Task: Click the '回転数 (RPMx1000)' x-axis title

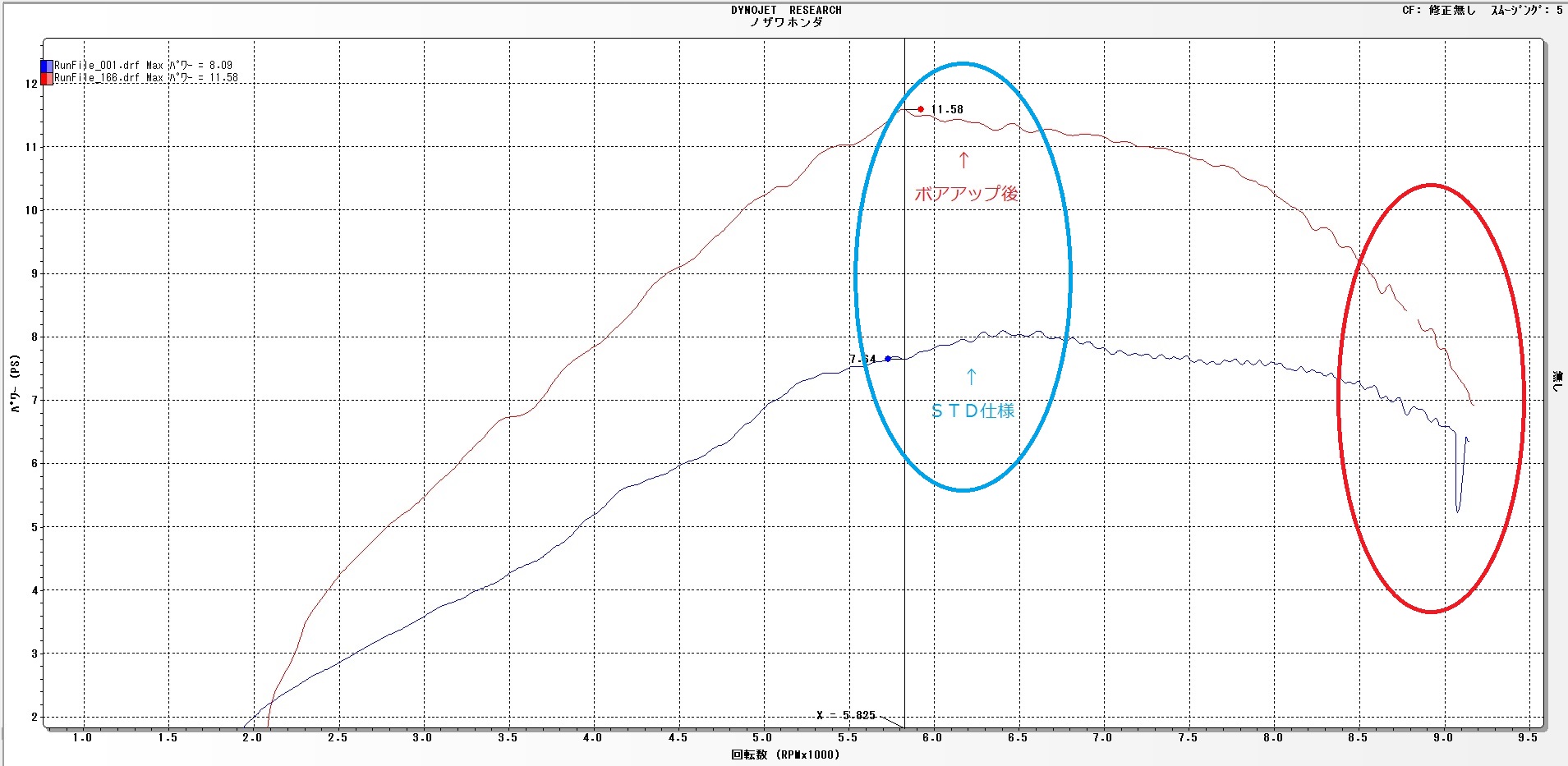Action: pos(786,755)
